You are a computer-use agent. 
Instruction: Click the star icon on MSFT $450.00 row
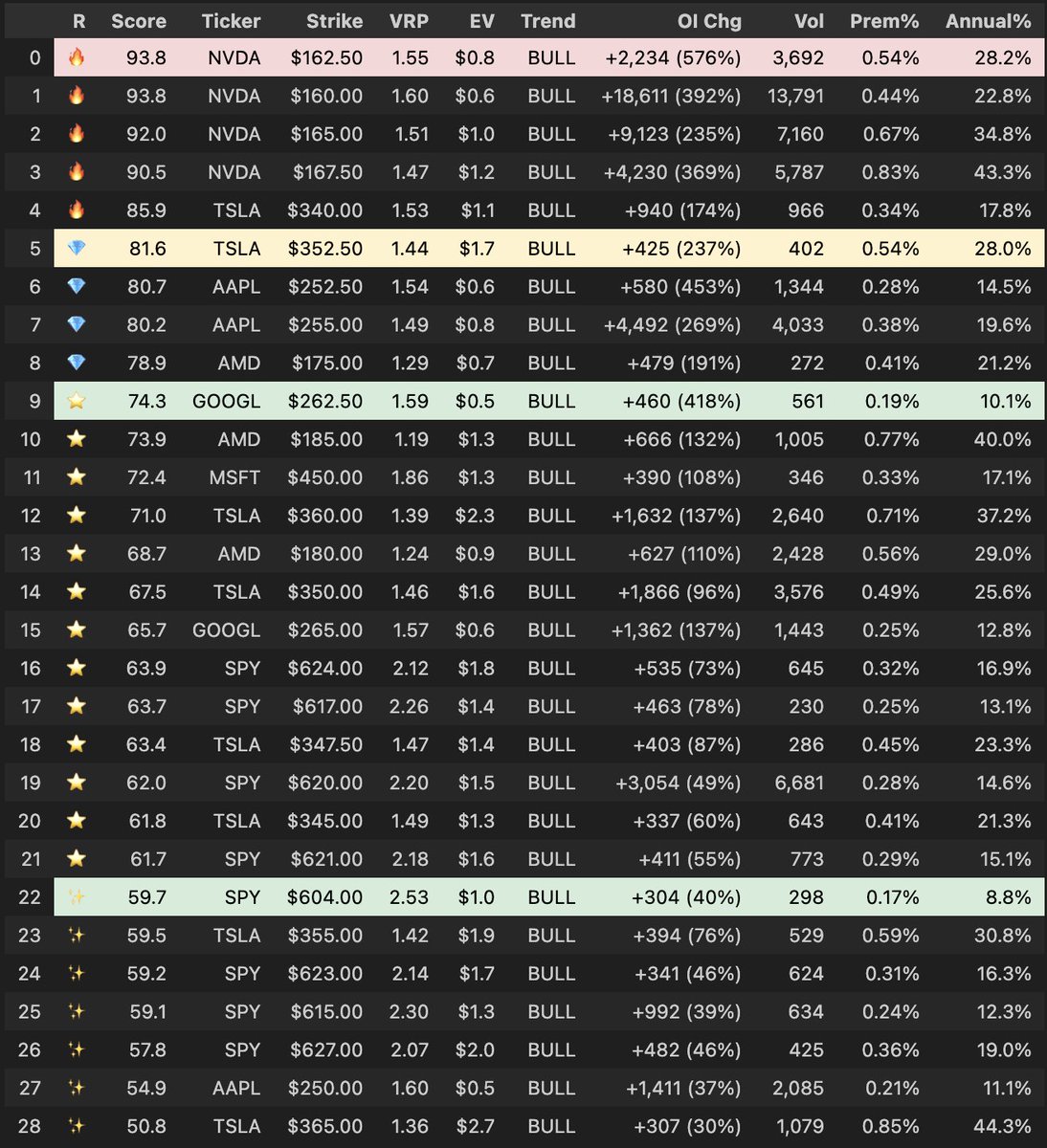[x=77, y=477]
